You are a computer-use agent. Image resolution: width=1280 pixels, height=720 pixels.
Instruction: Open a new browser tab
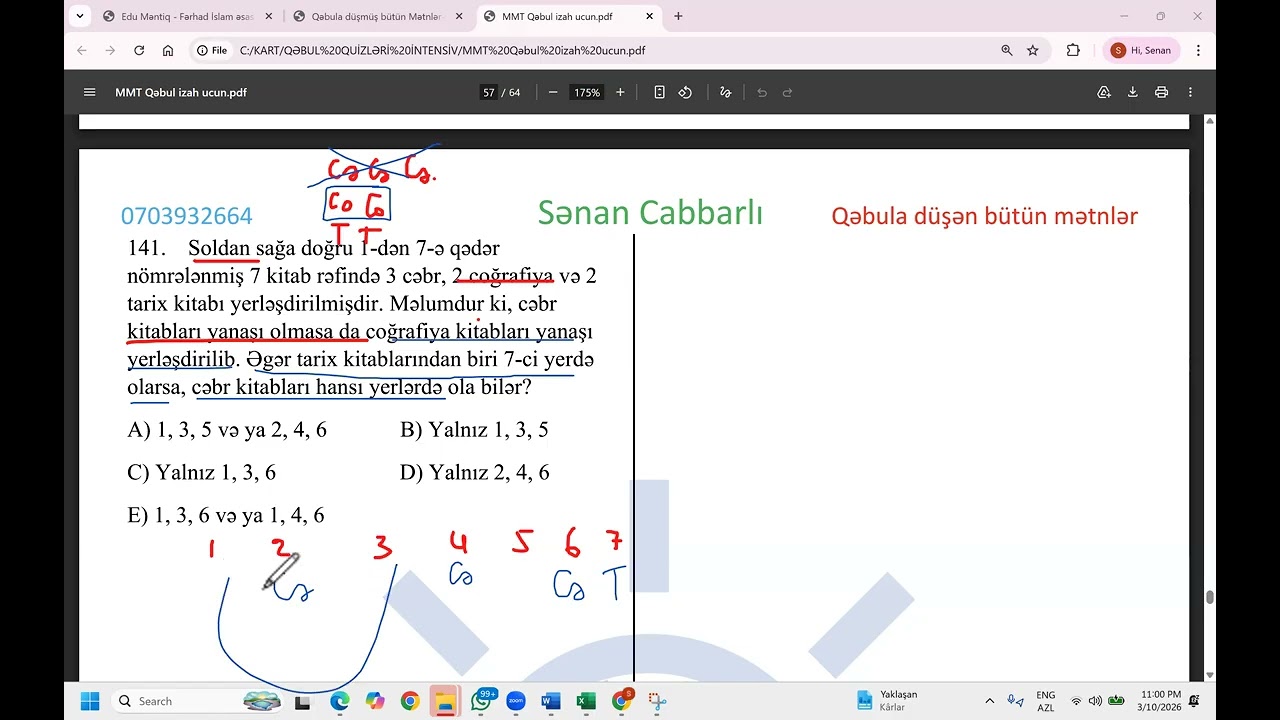[x=678, y=17]
